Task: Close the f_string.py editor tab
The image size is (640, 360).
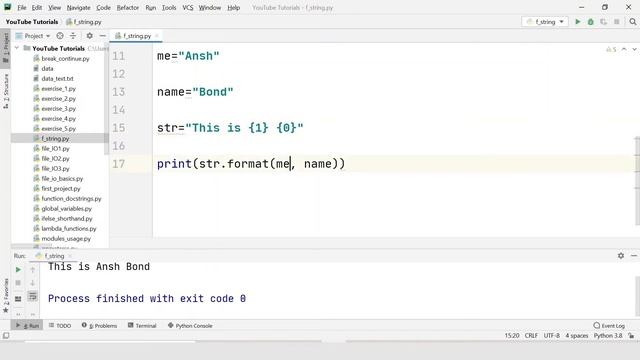Action: pyautogui.click(x=157, y=36)
